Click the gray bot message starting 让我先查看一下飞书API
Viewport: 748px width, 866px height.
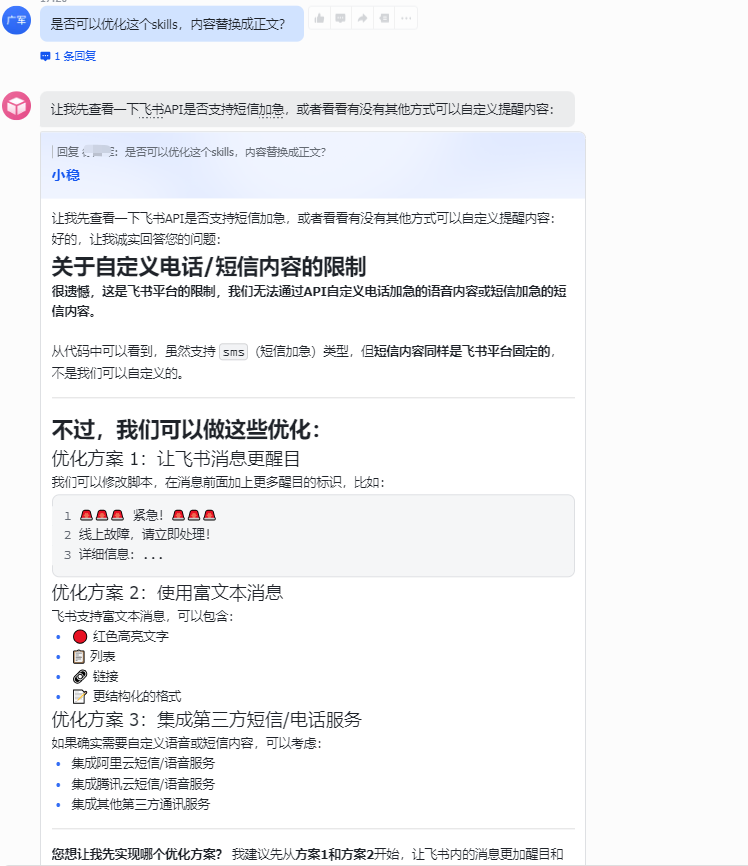(307, 109)
